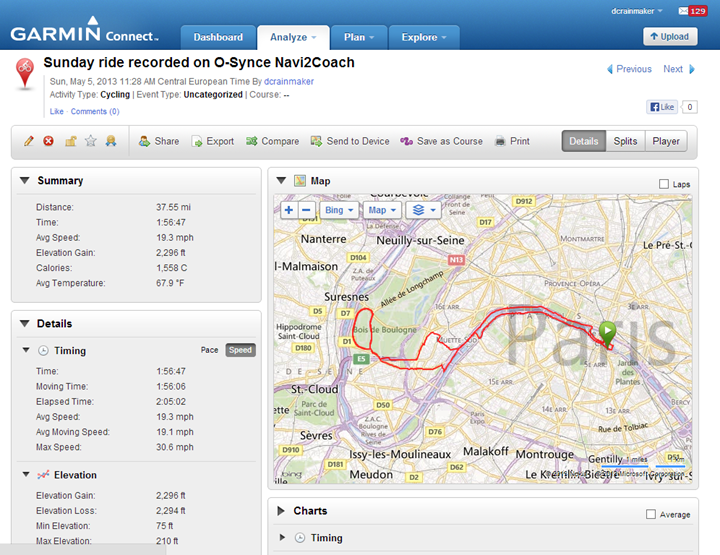Open the dcrainmaker author link

point(289,81)
